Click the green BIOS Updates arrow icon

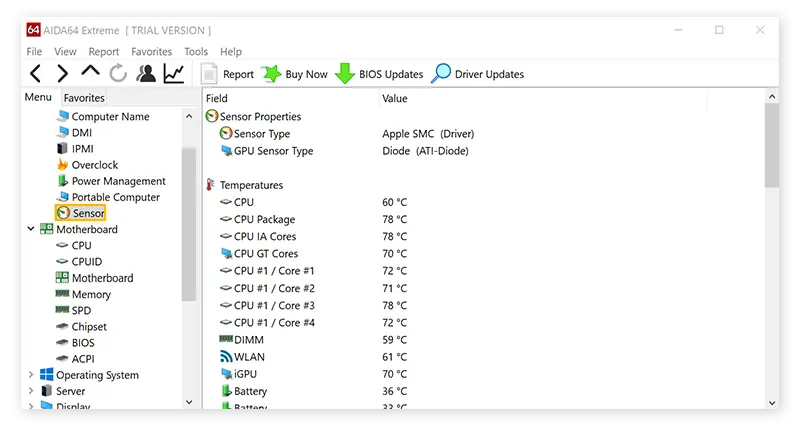point(345,73)
